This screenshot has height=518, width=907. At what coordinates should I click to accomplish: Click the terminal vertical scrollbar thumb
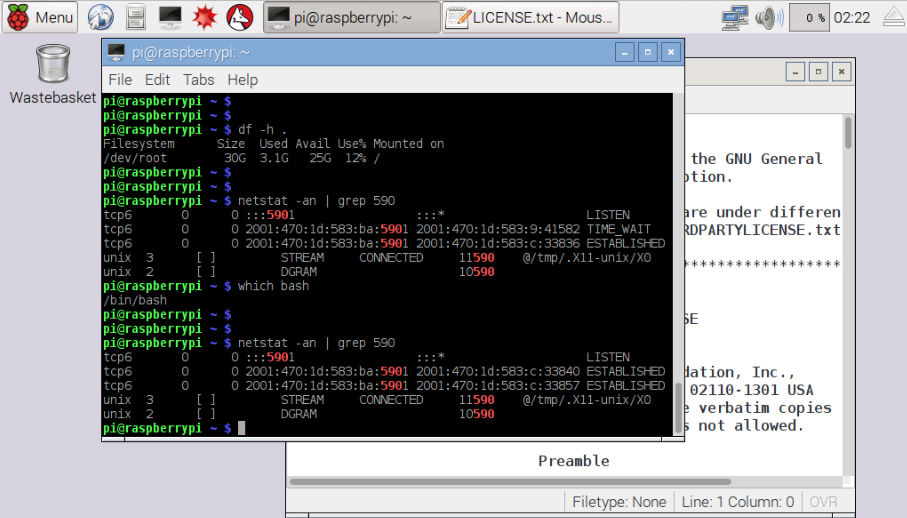click(x=679, y=408)
